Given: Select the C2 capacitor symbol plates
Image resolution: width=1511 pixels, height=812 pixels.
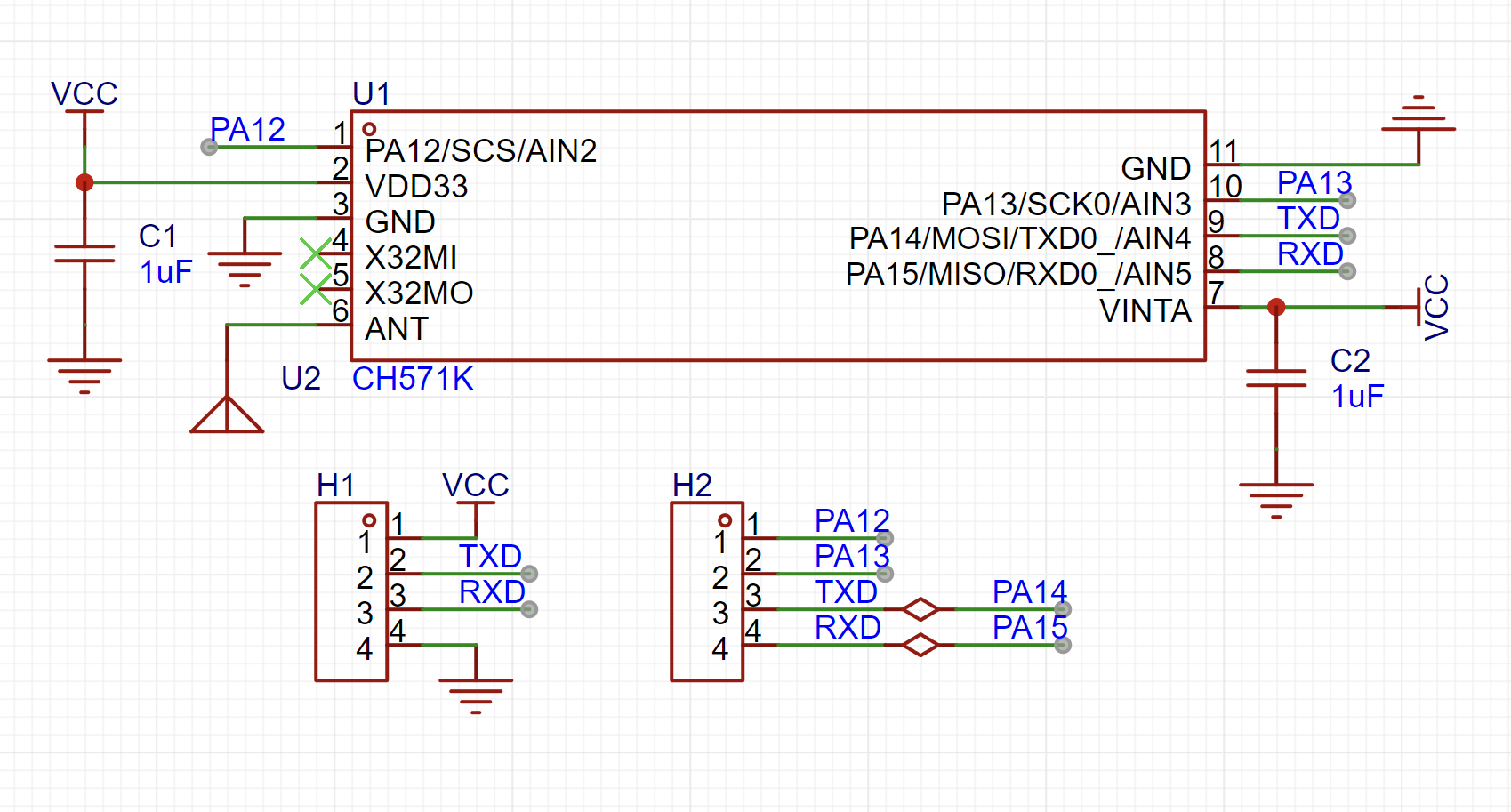Looking at the screenshot, I should point(1276,378).
